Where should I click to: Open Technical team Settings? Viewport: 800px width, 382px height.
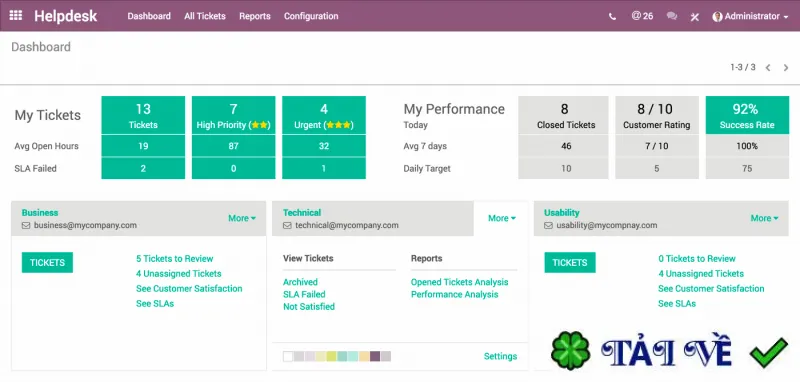coord(501,356)
